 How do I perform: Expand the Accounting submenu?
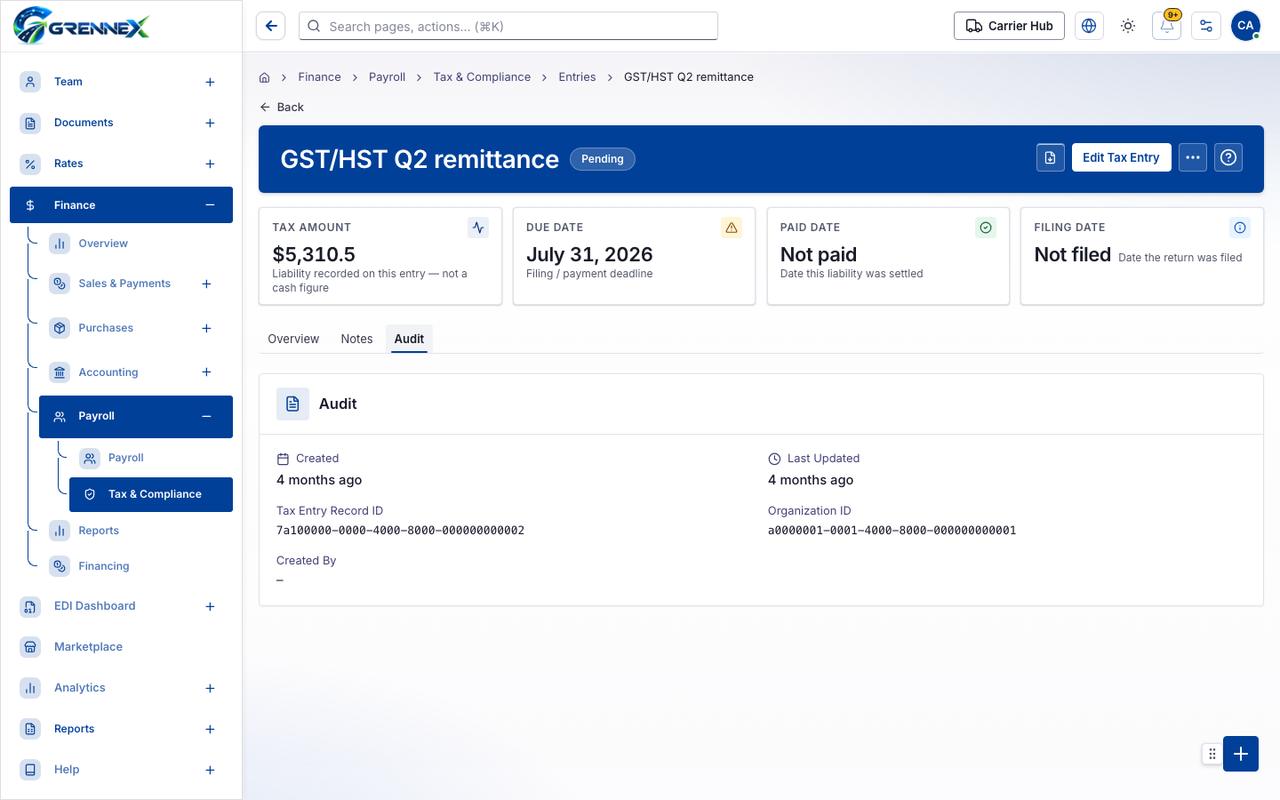pos(206,372)
